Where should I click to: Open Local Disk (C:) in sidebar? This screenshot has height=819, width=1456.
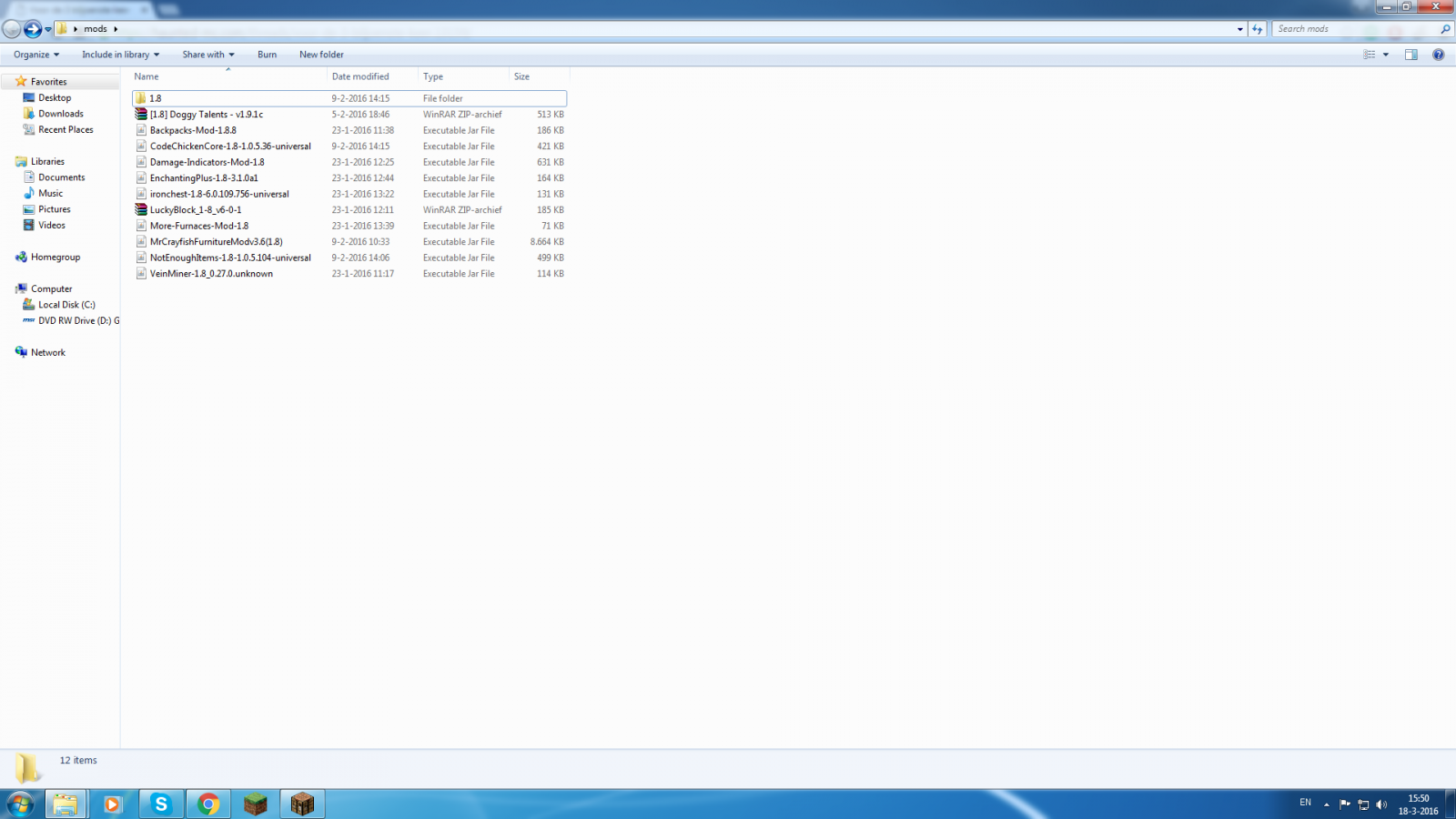coord(66,305)
